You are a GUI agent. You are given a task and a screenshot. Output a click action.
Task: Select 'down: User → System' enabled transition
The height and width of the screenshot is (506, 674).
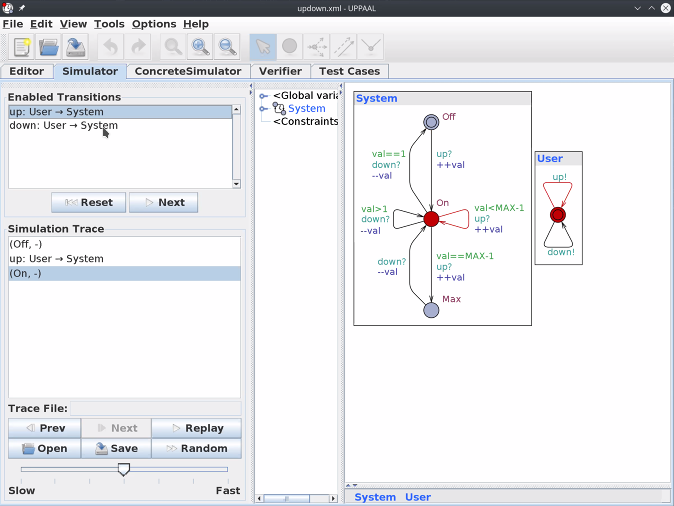pos(120,126)
